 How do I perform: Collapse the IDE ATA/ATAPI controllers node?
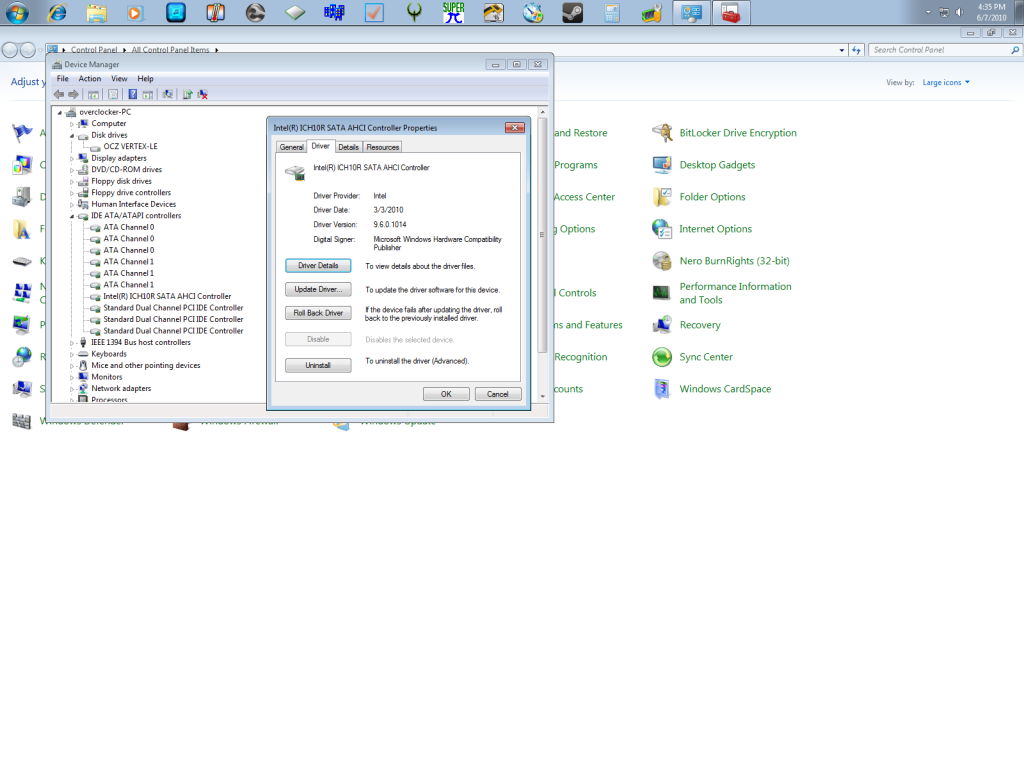point(72,216)
